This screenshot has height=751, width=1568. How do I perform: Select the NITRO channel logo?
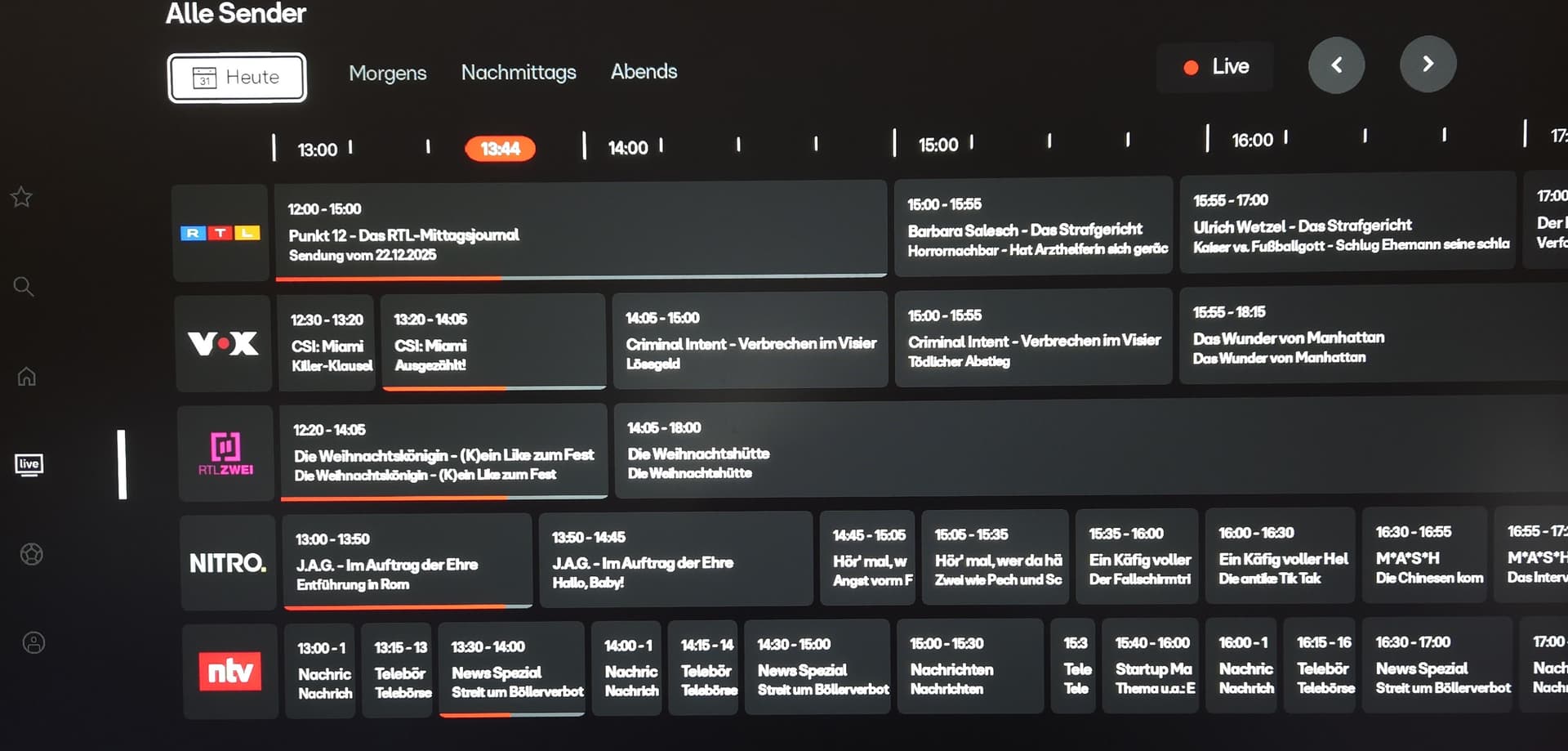click(228, 563)
